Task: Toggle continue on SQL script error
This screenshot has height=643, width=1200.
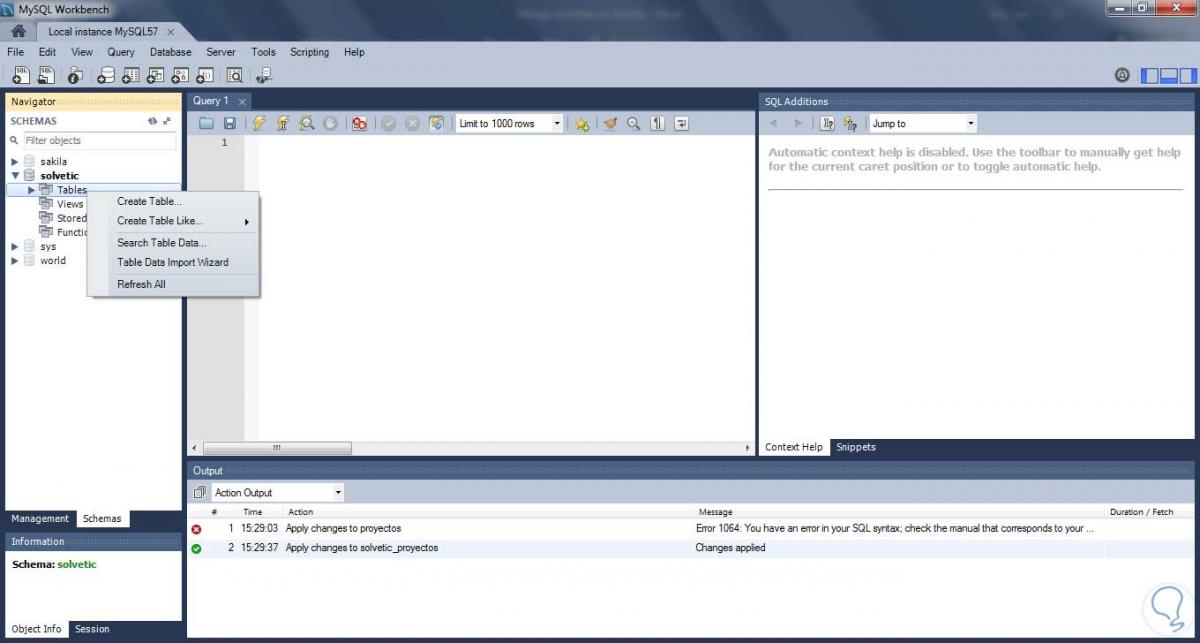Action: [x=359, y=124]
